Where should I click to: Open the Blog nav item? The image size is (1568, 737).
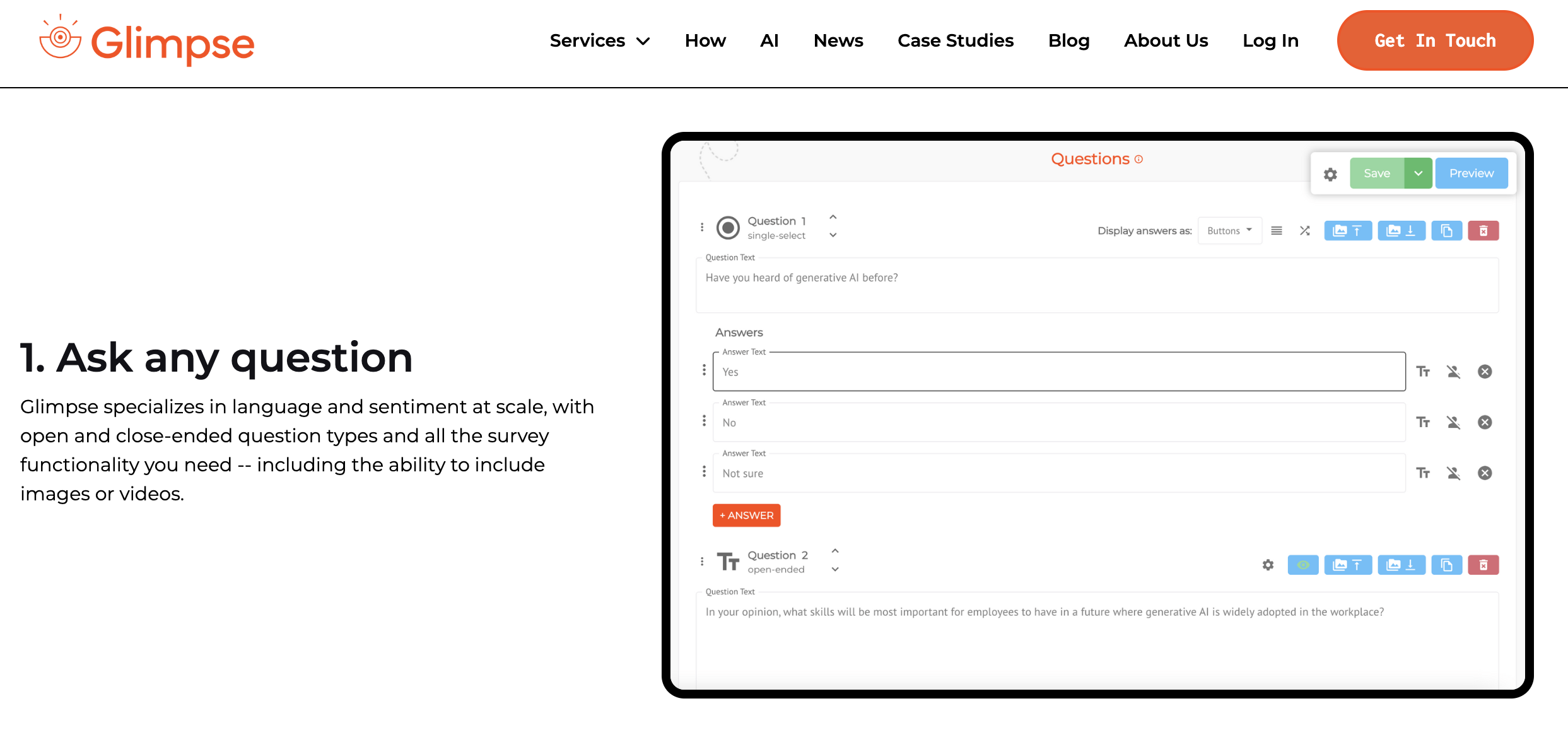[x=1068, y=41]
